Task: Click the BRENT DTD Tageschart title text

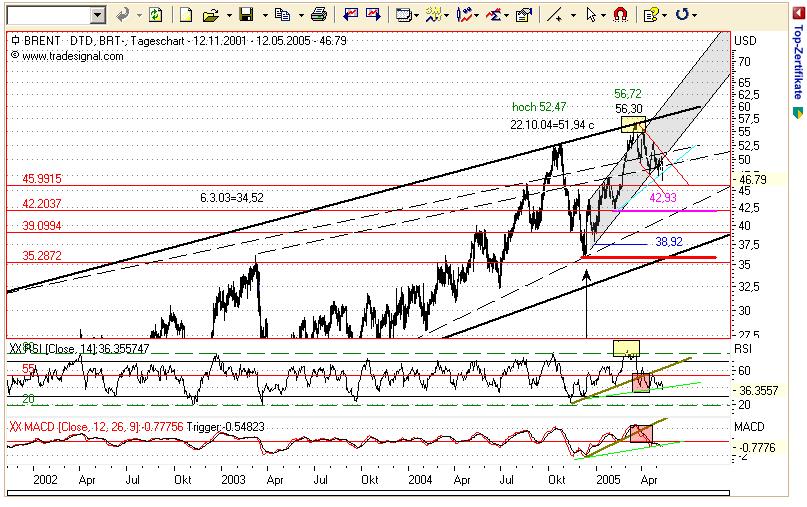Action: tap(185, 40)
